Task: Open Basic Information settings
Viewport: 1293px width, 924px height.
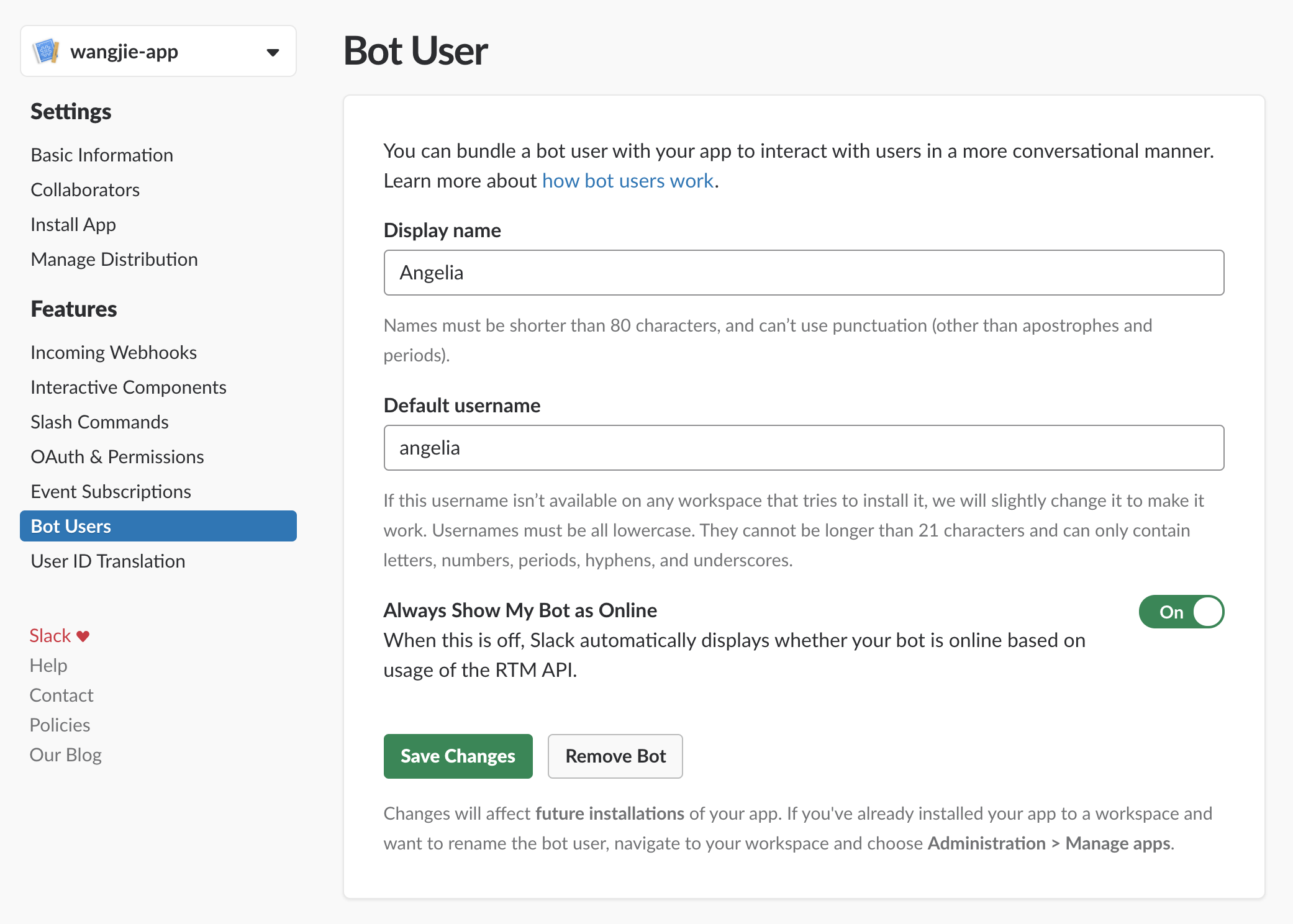Action: (x=102, y=155)
